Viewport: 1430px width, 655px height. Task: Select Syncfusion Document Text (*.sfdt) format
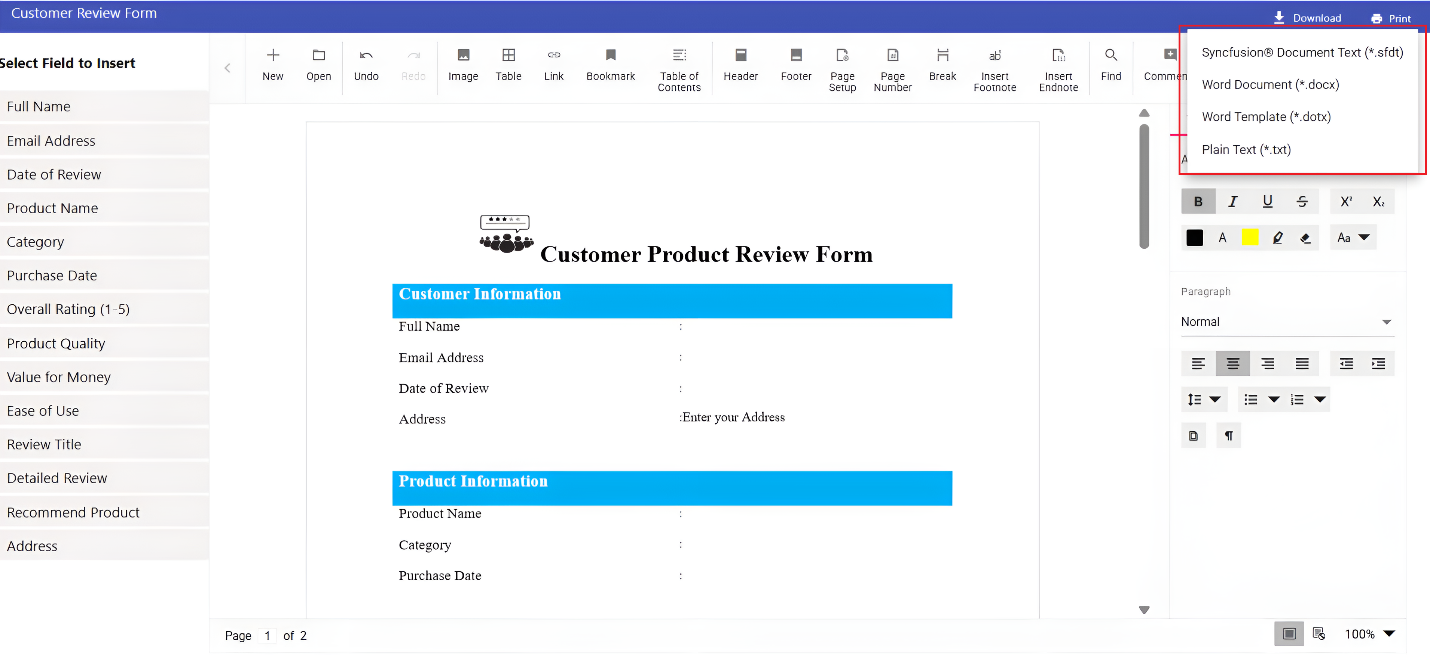(1302, 52)
